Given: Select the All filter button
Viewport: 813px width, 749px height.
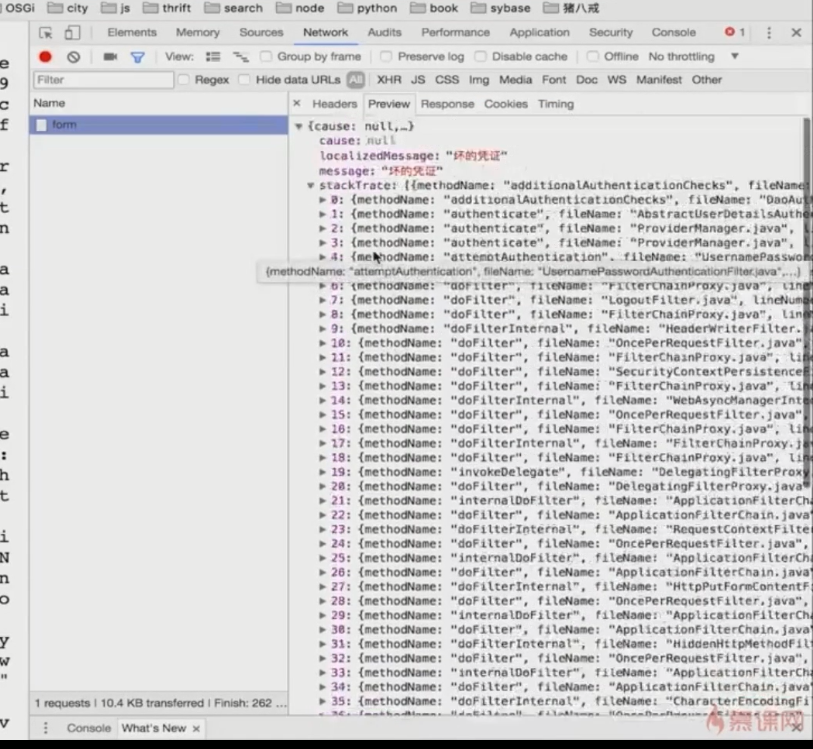Looking at the screenshot, I should coord(356,80).
